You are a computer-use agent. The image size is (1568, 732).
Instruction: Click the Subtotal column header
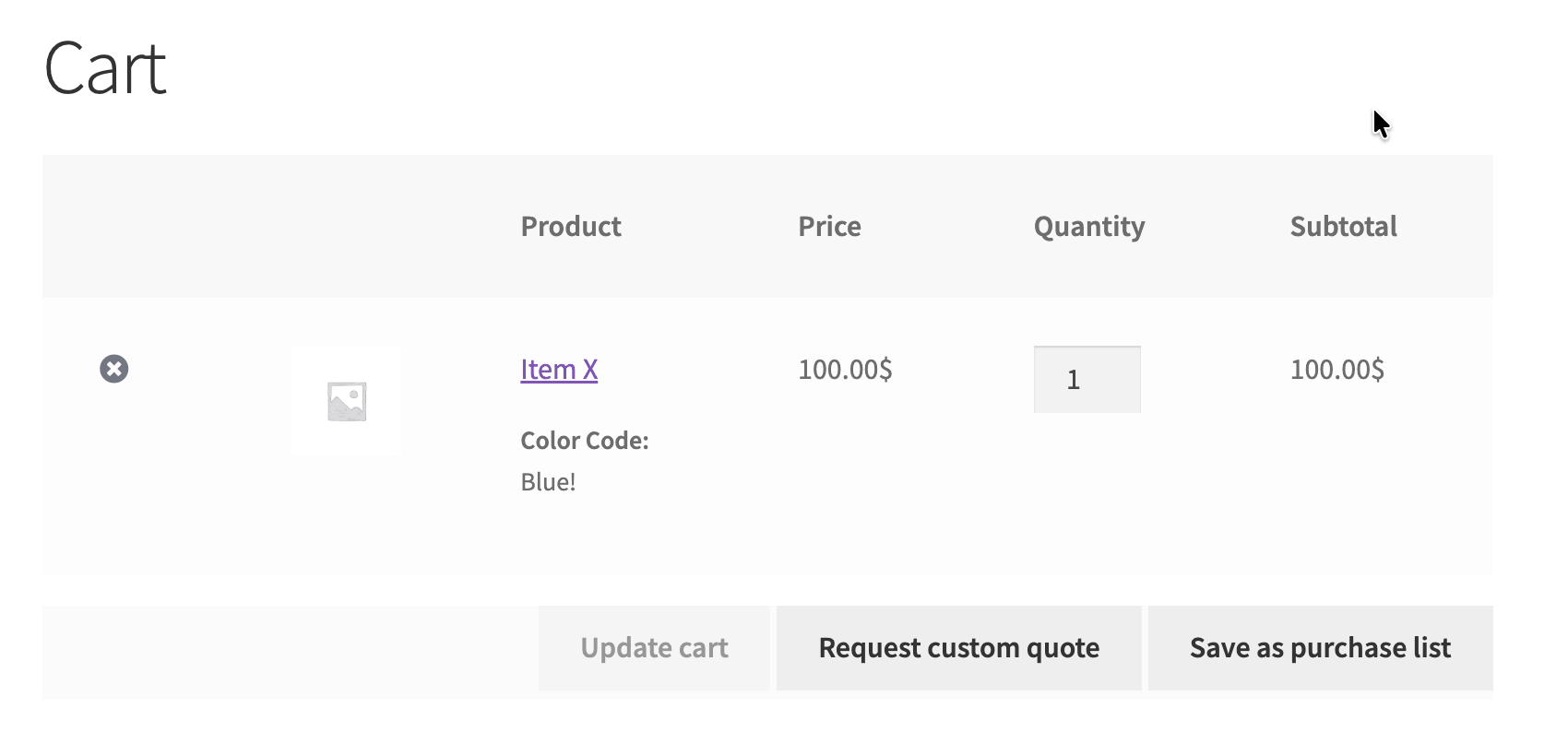[x=1343, y=226]
